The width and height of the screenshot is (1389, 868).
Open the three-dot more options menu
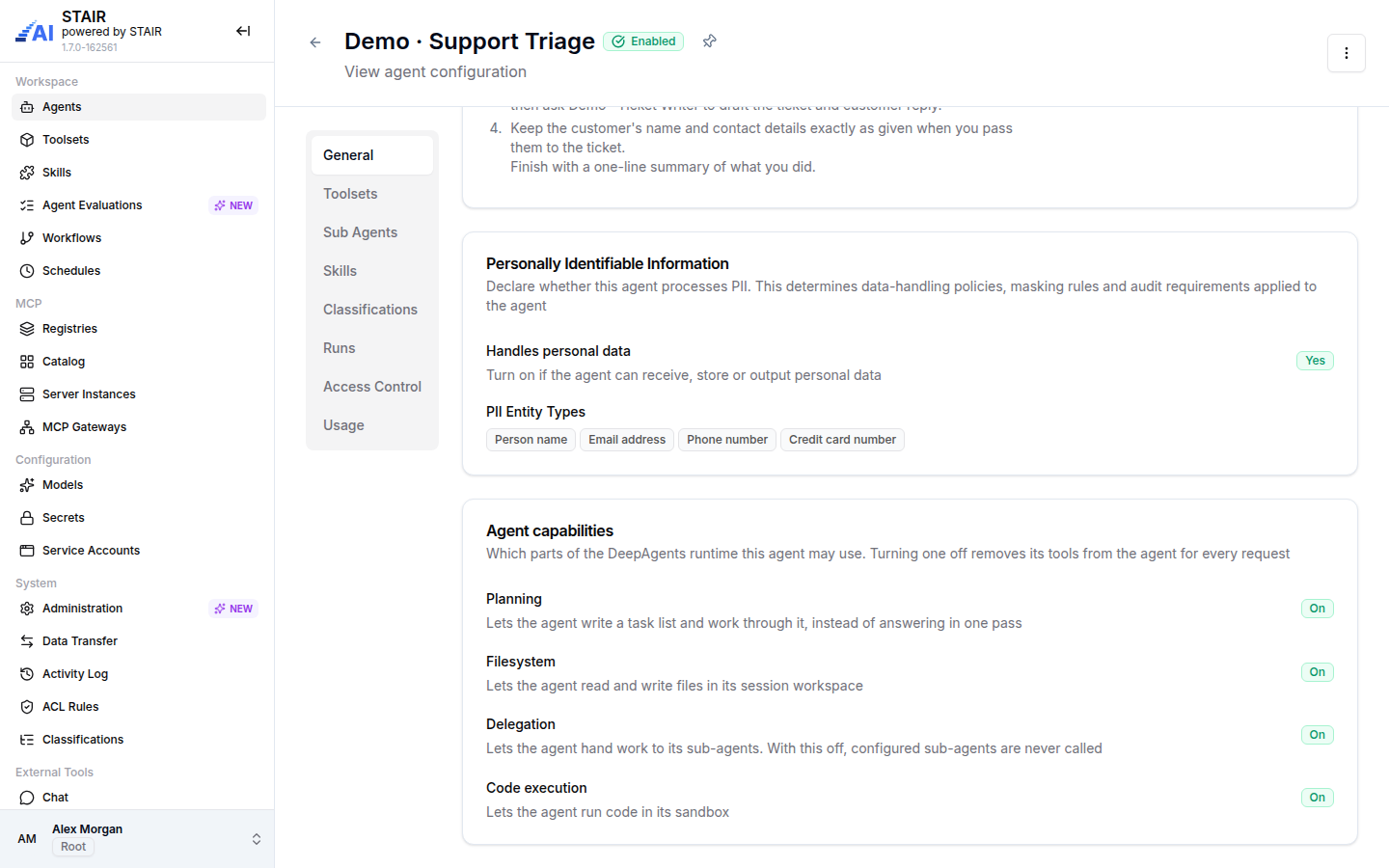pyautogui.click(x=1347, y=53)
